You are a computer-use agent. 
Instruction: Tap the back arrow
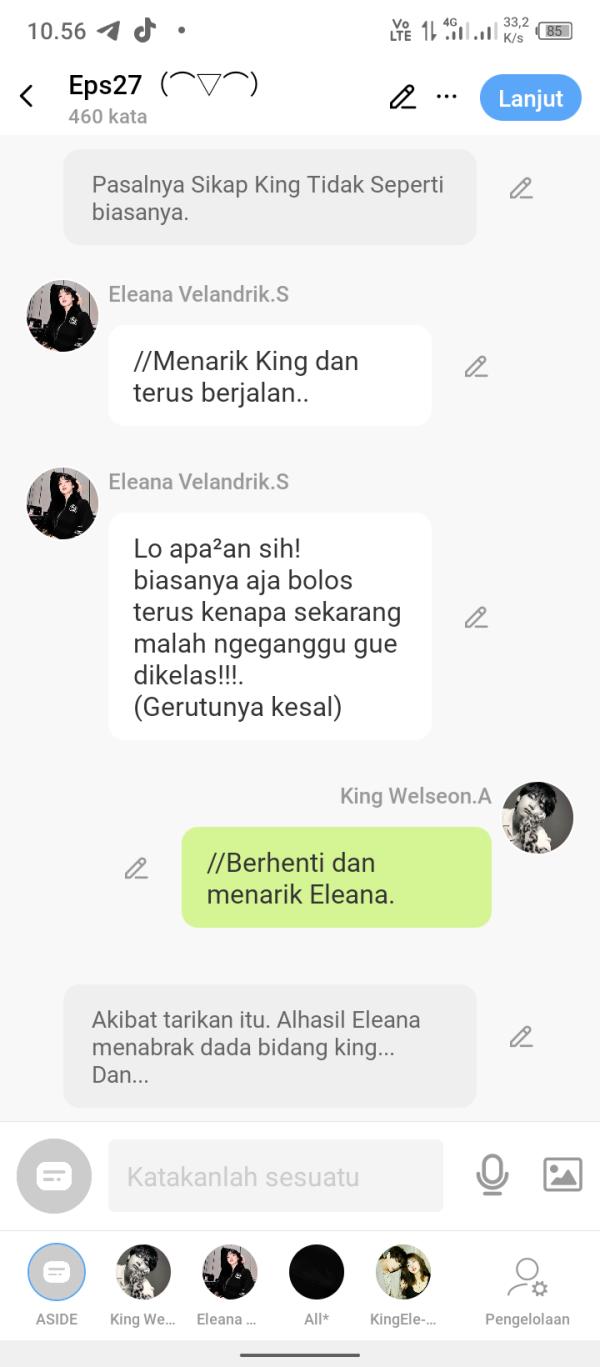click(x=26, y=96)
